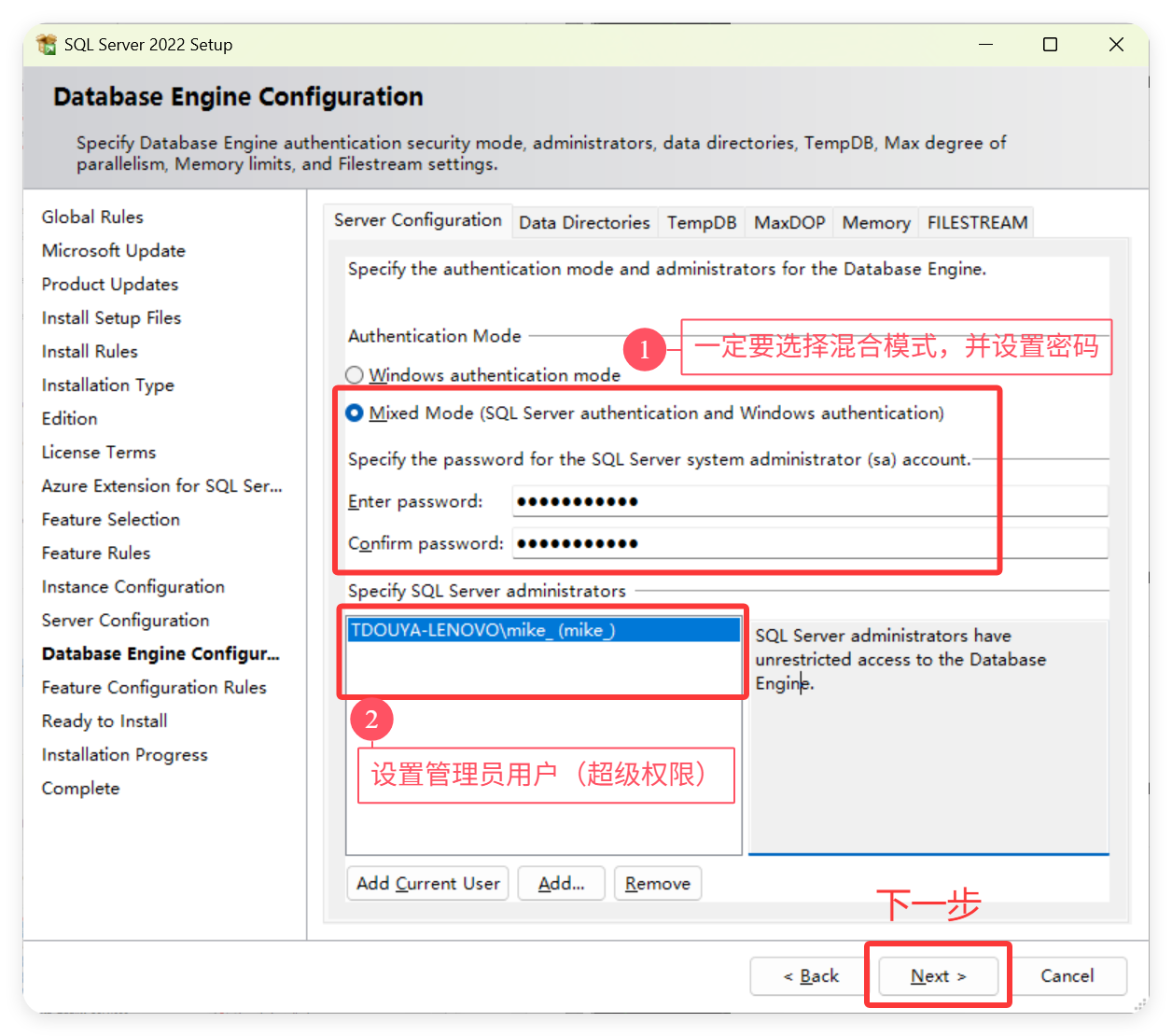The image size is (1172, 1036).
Task: Click the Add... button
Action: click(561, 883)
